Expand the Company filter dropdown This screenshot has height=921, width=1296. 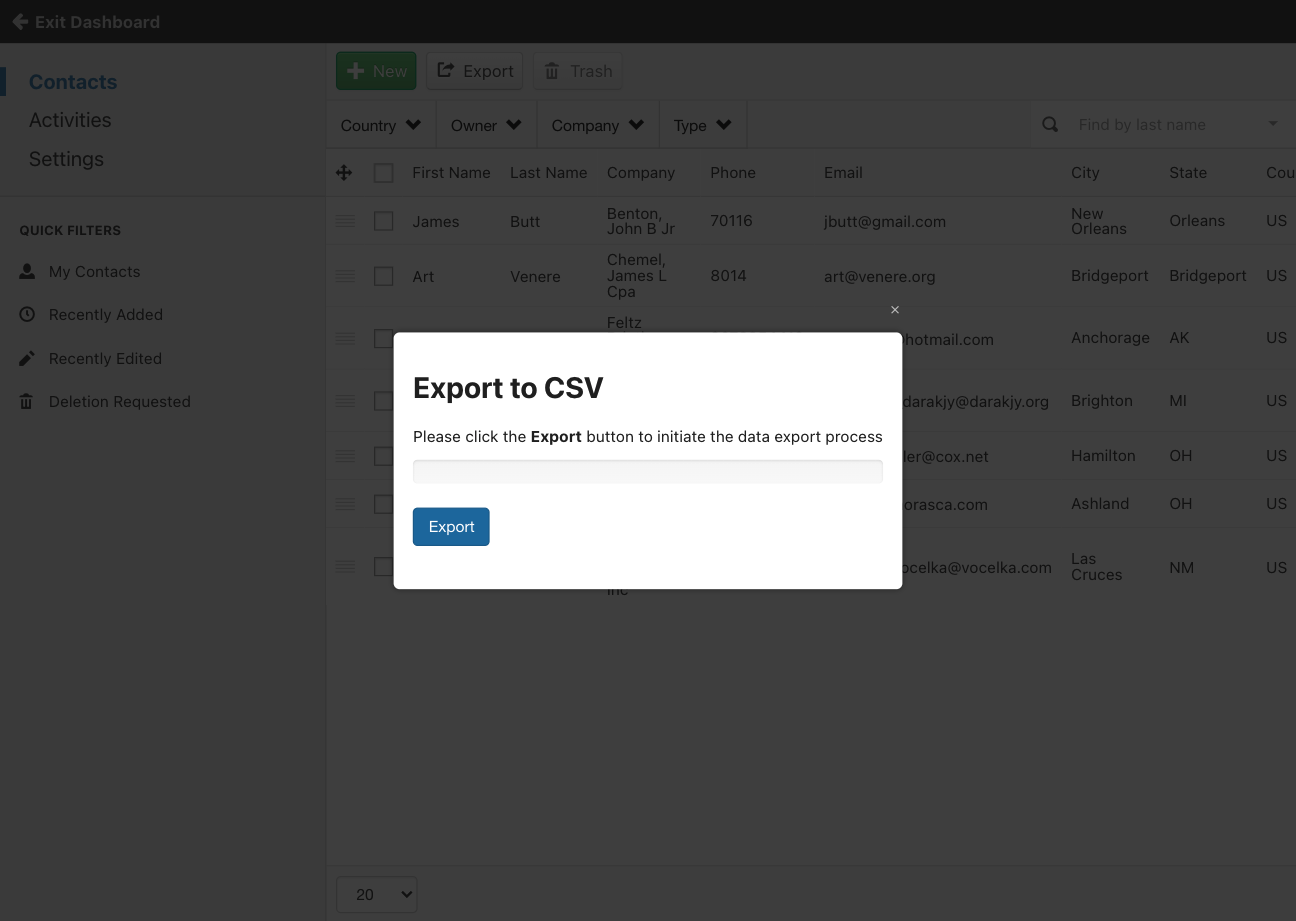tap(598, 125)
